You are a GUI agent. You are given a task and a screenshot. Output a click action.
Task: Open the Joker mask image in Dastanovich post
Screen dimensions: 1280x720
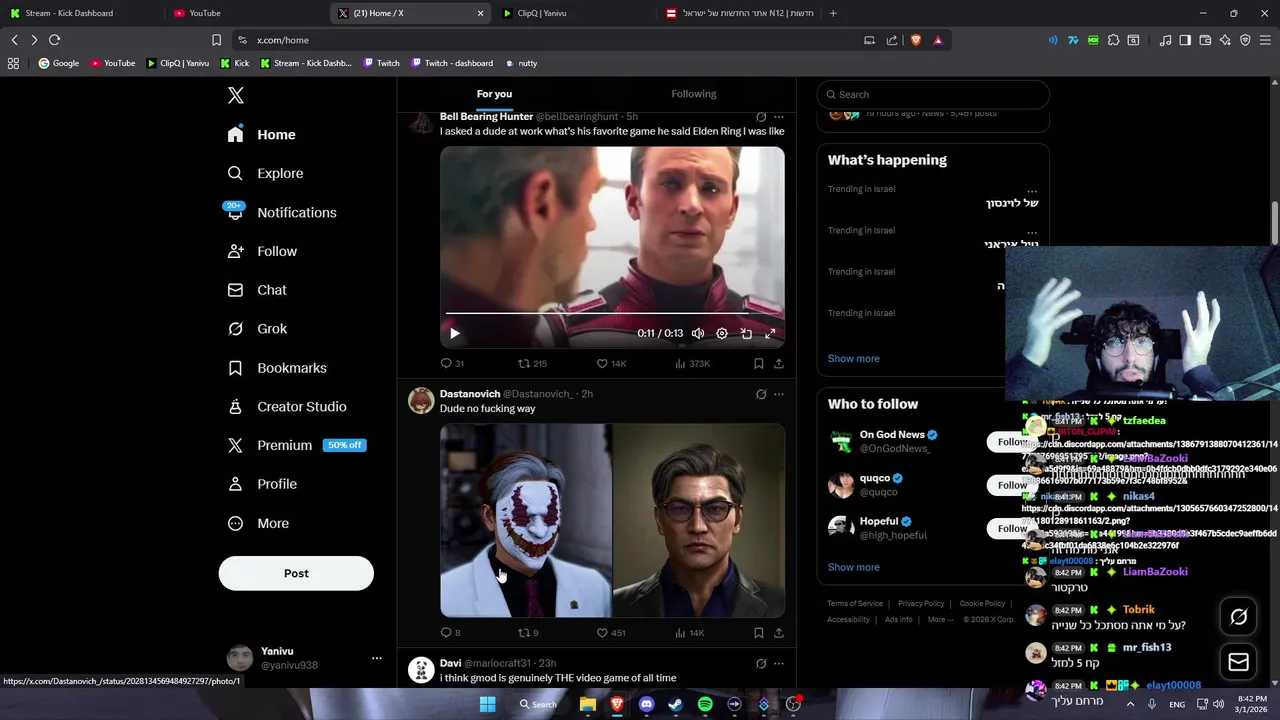pyautogui.click(x=526, y=521)
